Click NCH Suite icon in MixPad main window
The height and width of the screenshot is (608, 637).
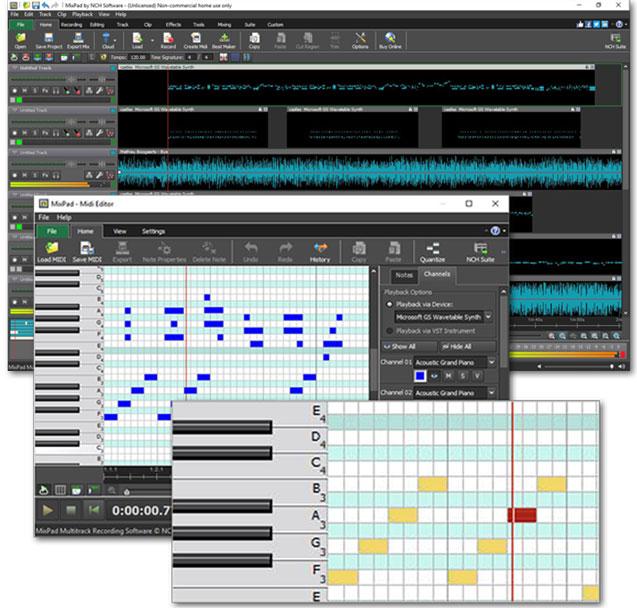click(x=615, y=41)
